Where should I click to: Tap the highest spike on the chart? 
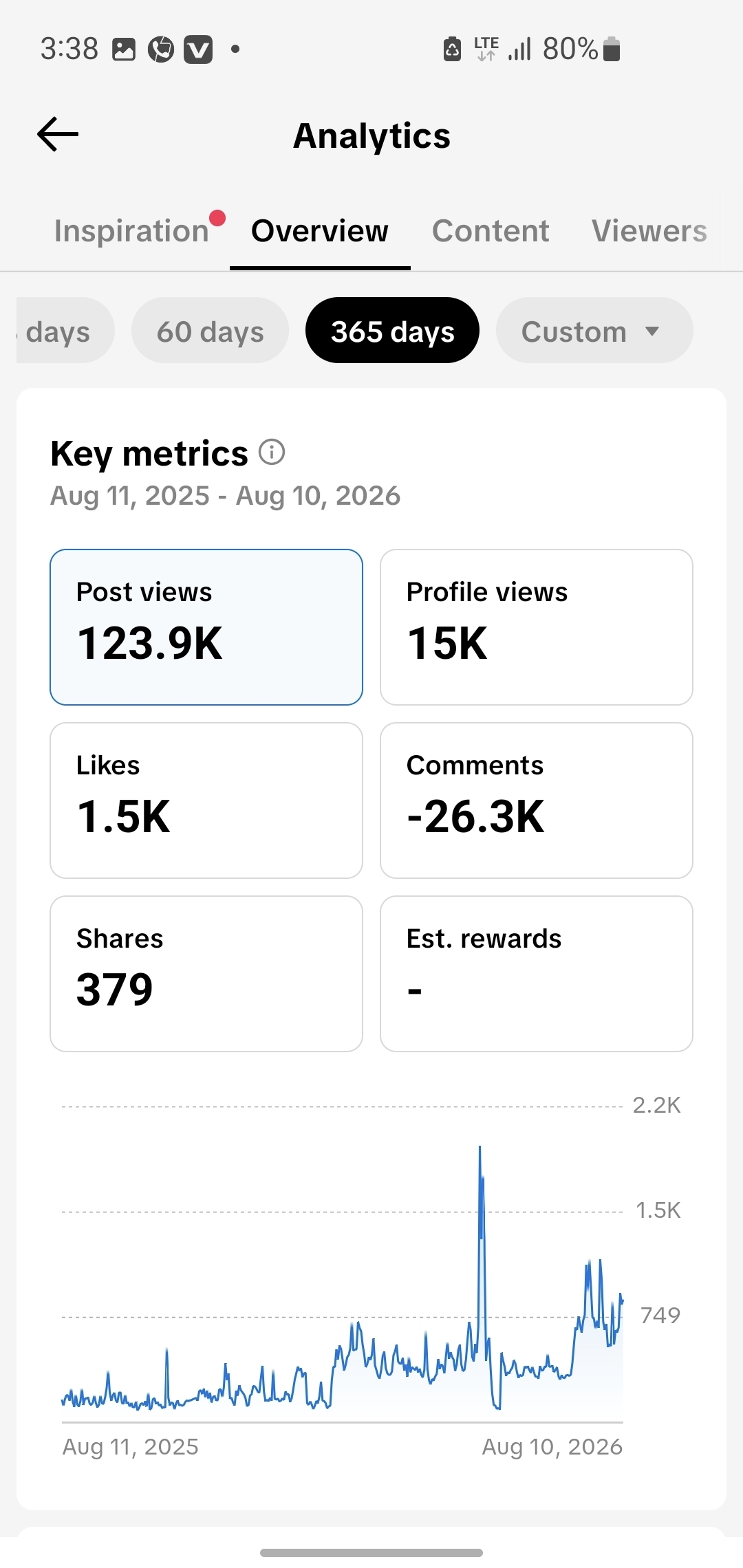coord(480,1148)
